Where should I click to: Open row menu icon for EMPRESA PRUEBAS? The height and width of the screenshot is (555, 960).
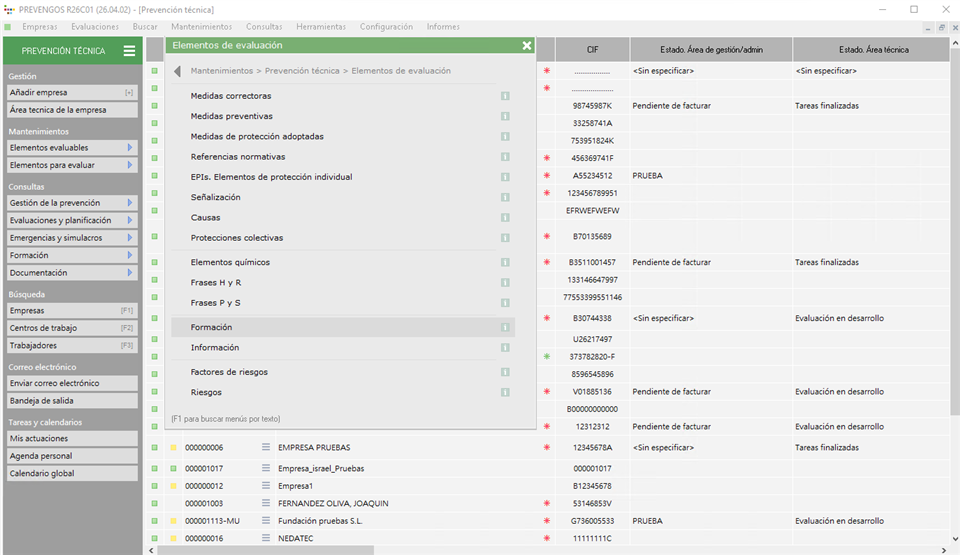click(x=266, y=448)
